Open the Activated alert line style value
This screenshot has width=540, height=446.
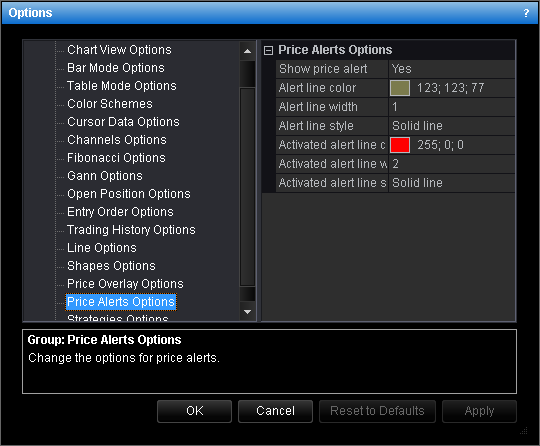451,183
